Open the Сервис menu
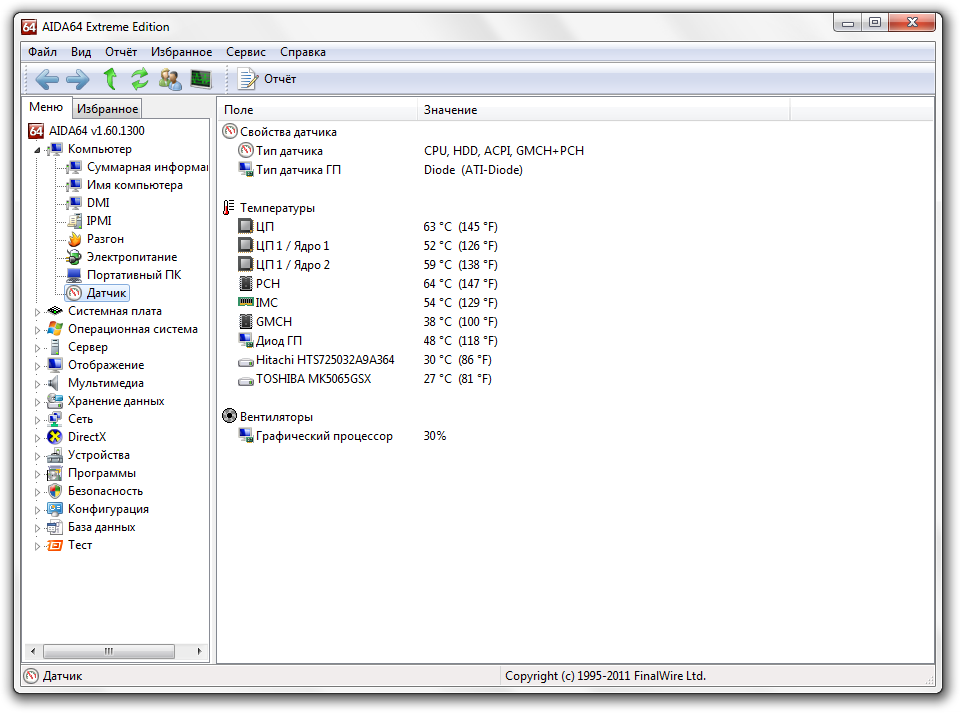This screenshot has height=713, width=961. pyautogui.click(x=246, y=52)
